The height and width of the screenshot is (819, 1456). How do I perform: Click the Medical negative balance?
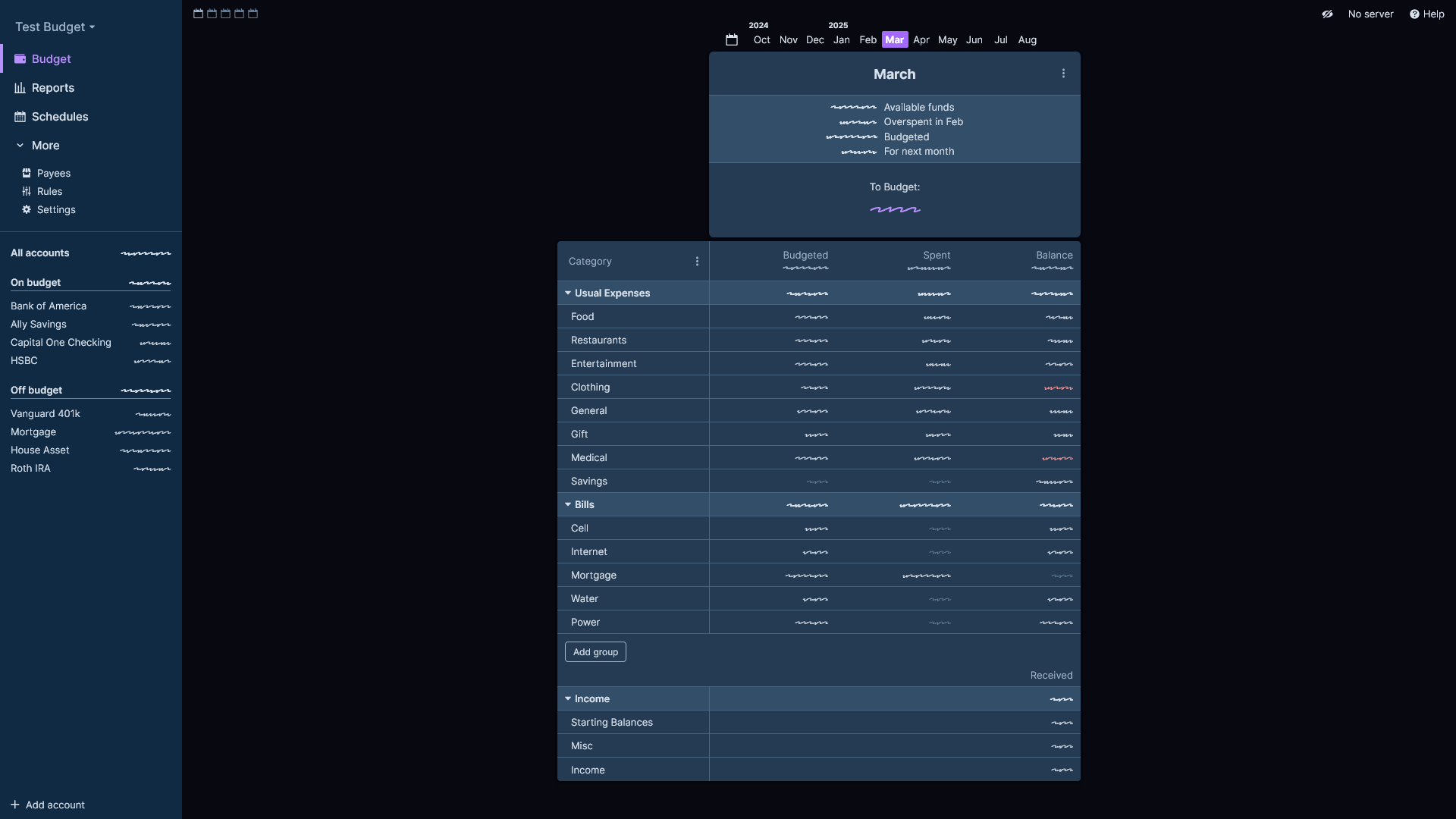[1057, 458]
